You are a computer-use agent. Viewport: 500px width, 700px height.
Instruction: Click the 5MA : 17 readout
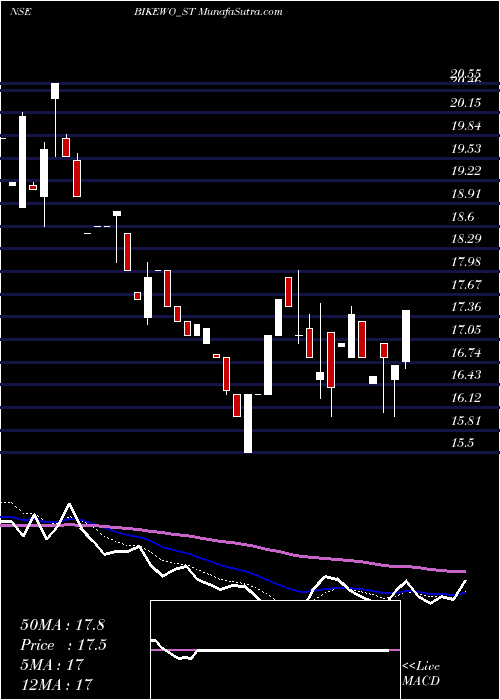[x=52, y=665]
